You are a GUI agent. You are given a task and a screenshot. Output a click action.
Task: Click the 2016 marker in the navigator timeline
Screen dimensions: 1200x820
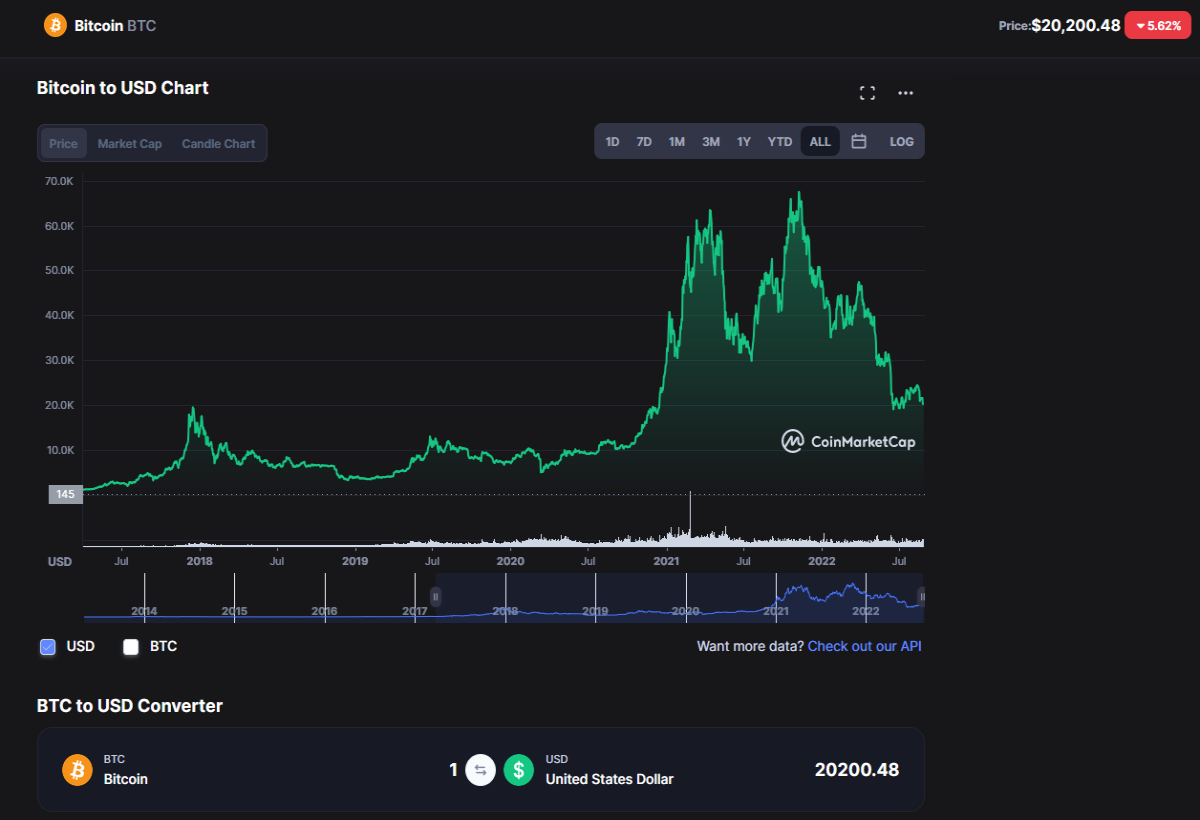[324, 610]
